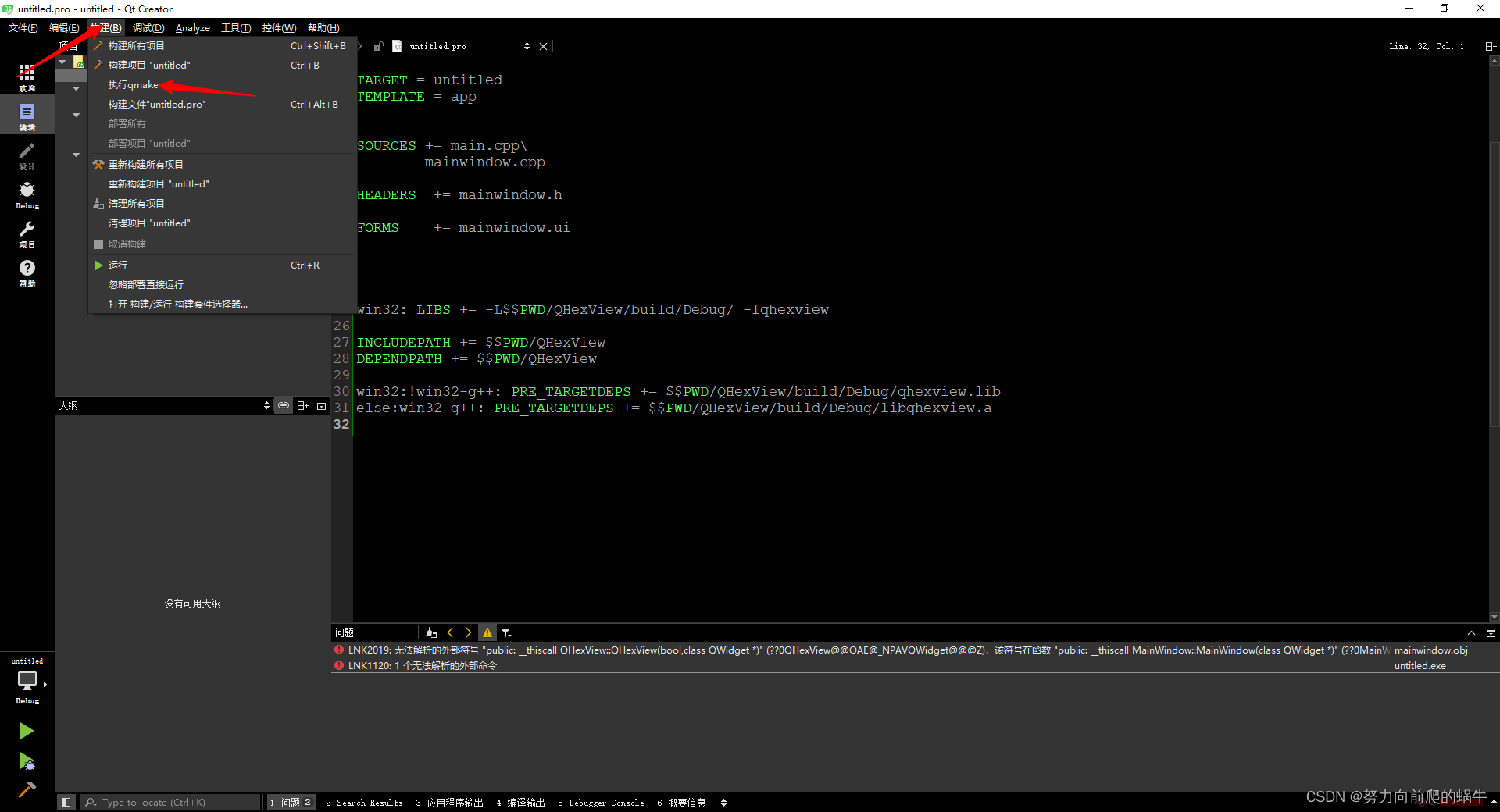Choose 打开 构建/运行 构建套件选择器 entry
1500x812 pixels.
pos(223,304)
